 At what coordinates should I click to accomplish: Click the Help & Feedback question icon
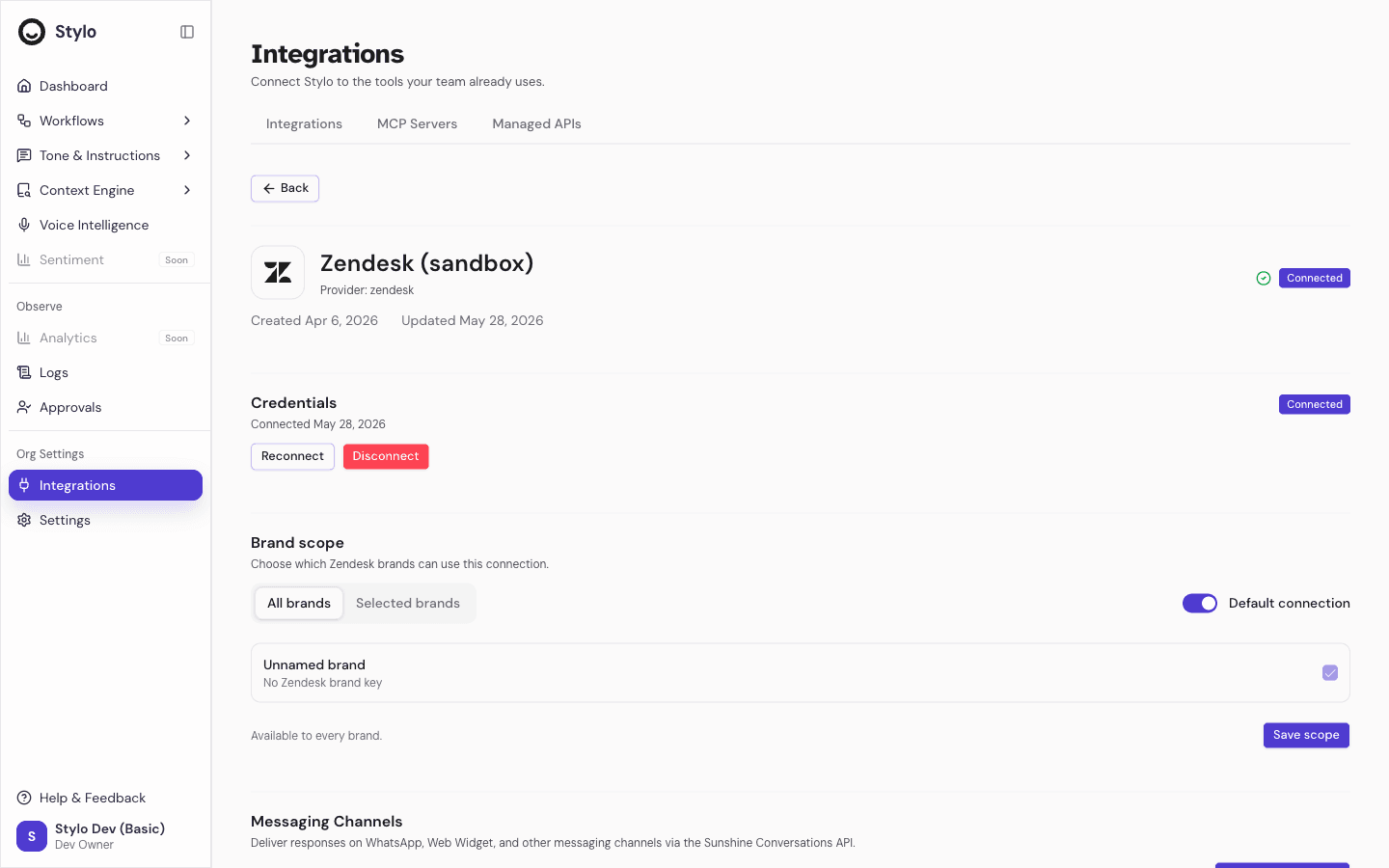pos(24,798)
